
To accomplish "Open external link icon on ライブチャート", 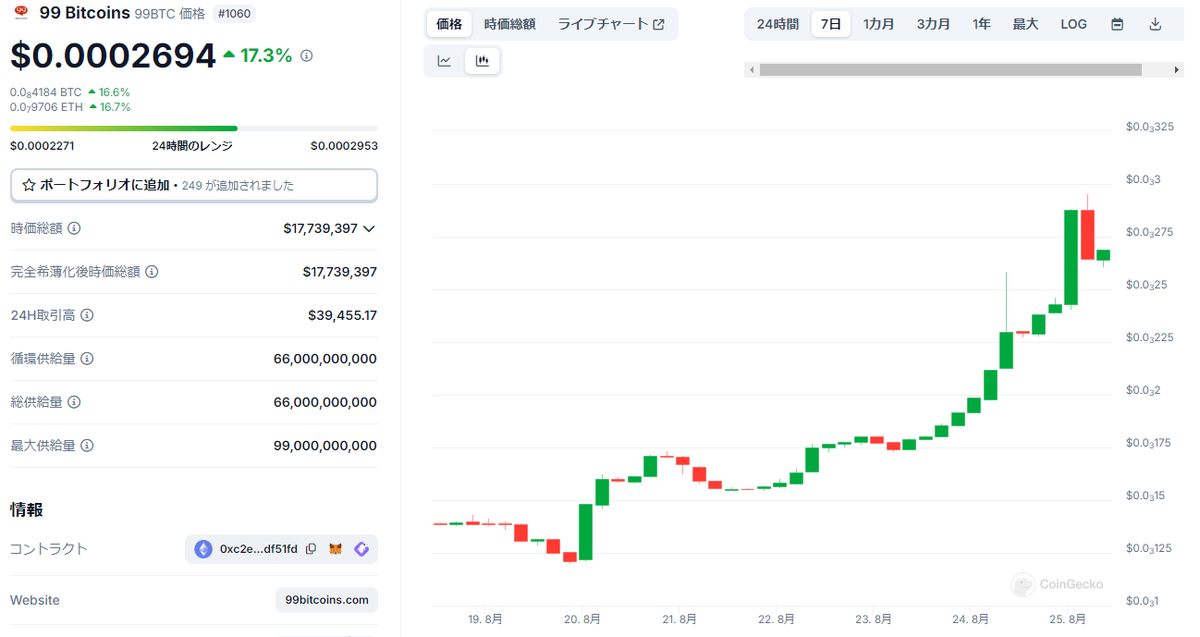I will 658,24.
